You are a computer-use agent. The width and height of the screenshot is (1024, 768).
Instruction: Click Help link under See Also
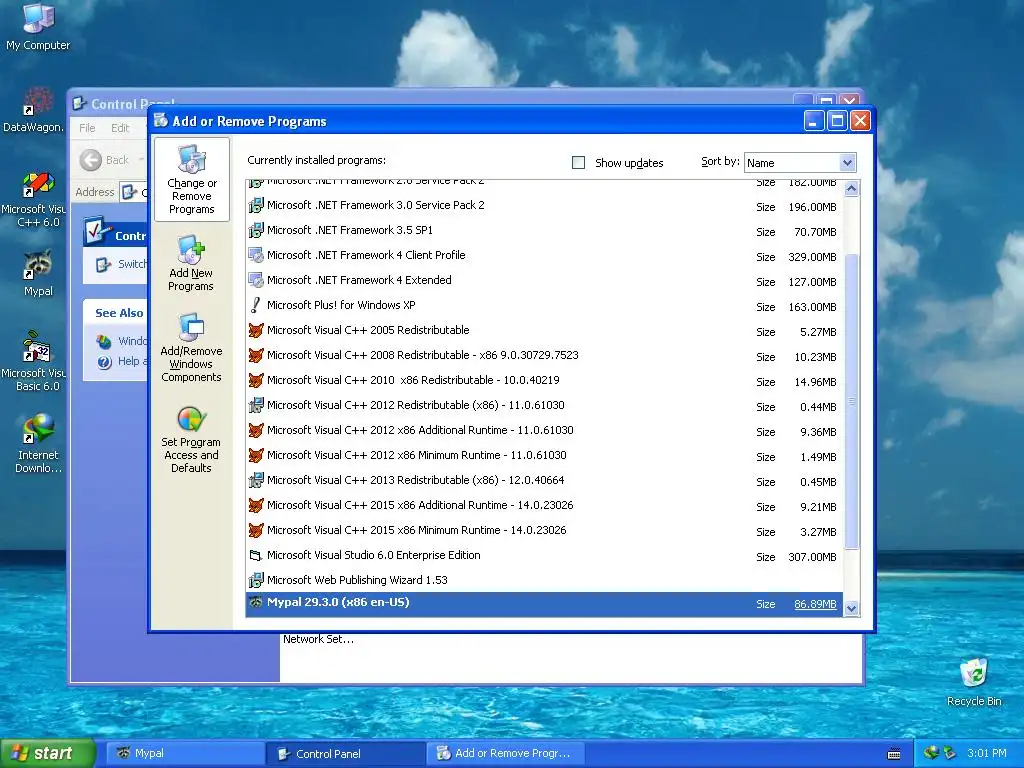click(x=121, y=362)
